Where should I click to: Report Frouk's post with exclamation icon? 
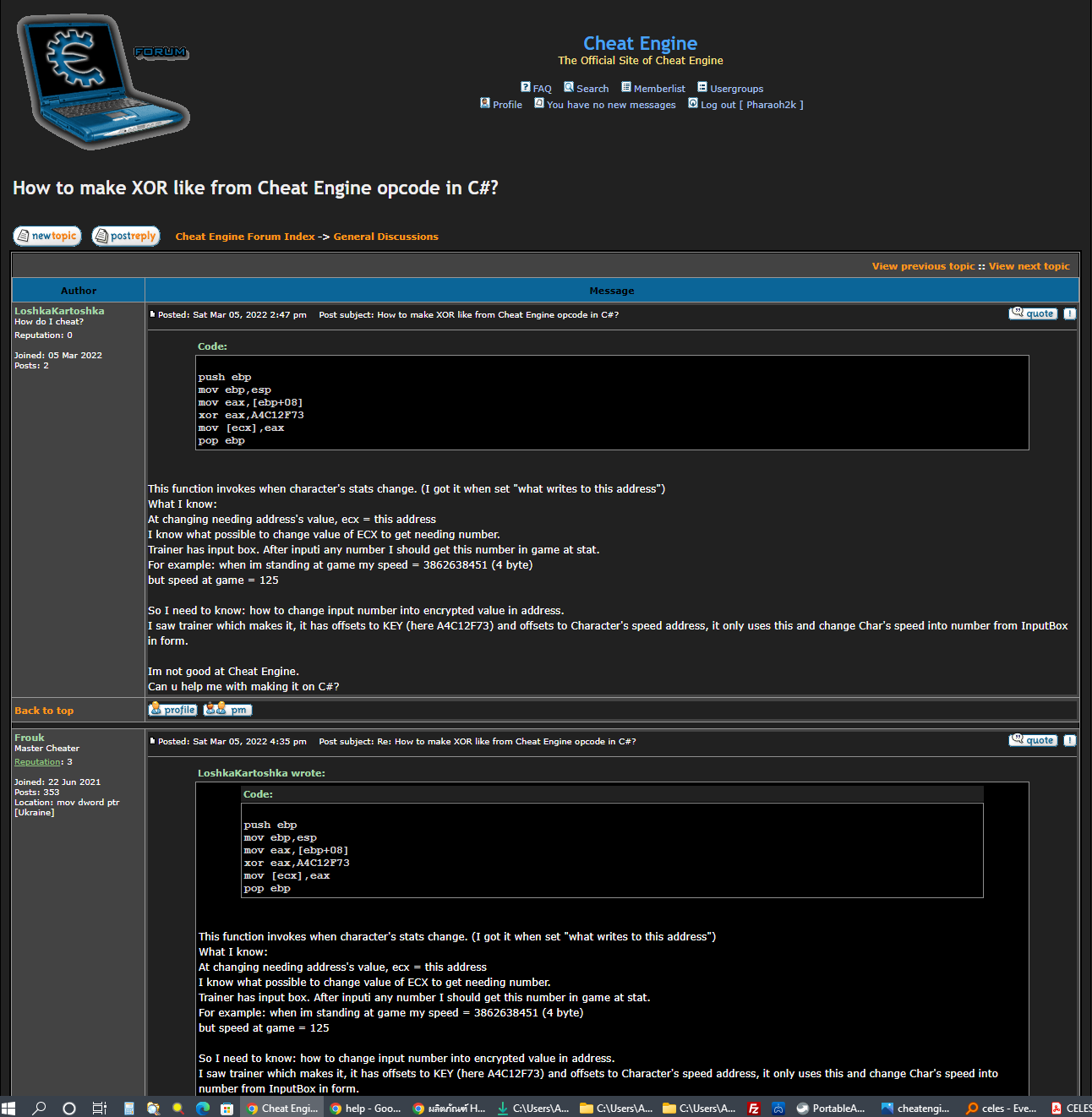1069,740
